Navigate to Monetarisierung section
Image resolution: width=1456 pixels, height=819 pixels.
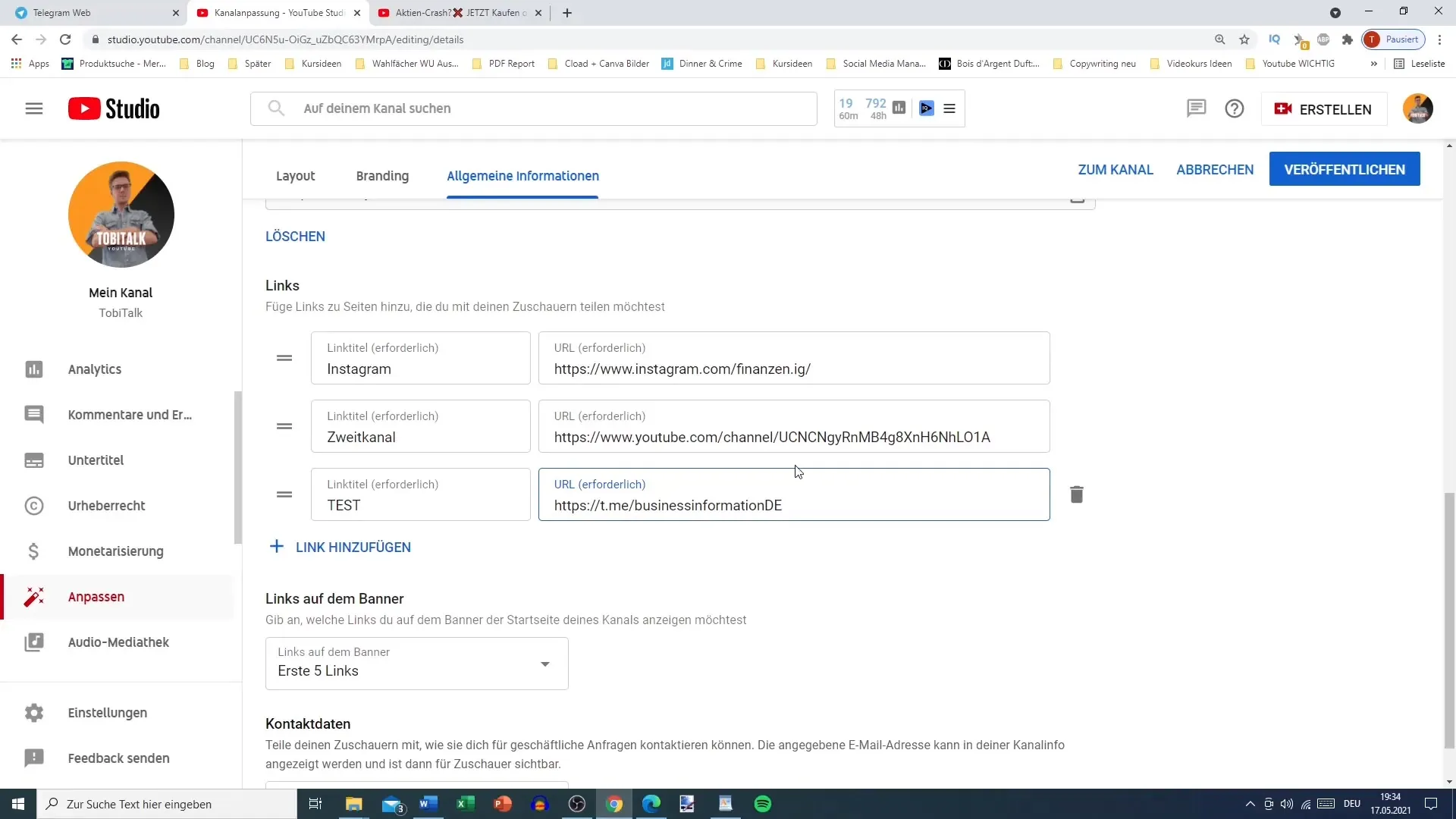tap(116, 551)
